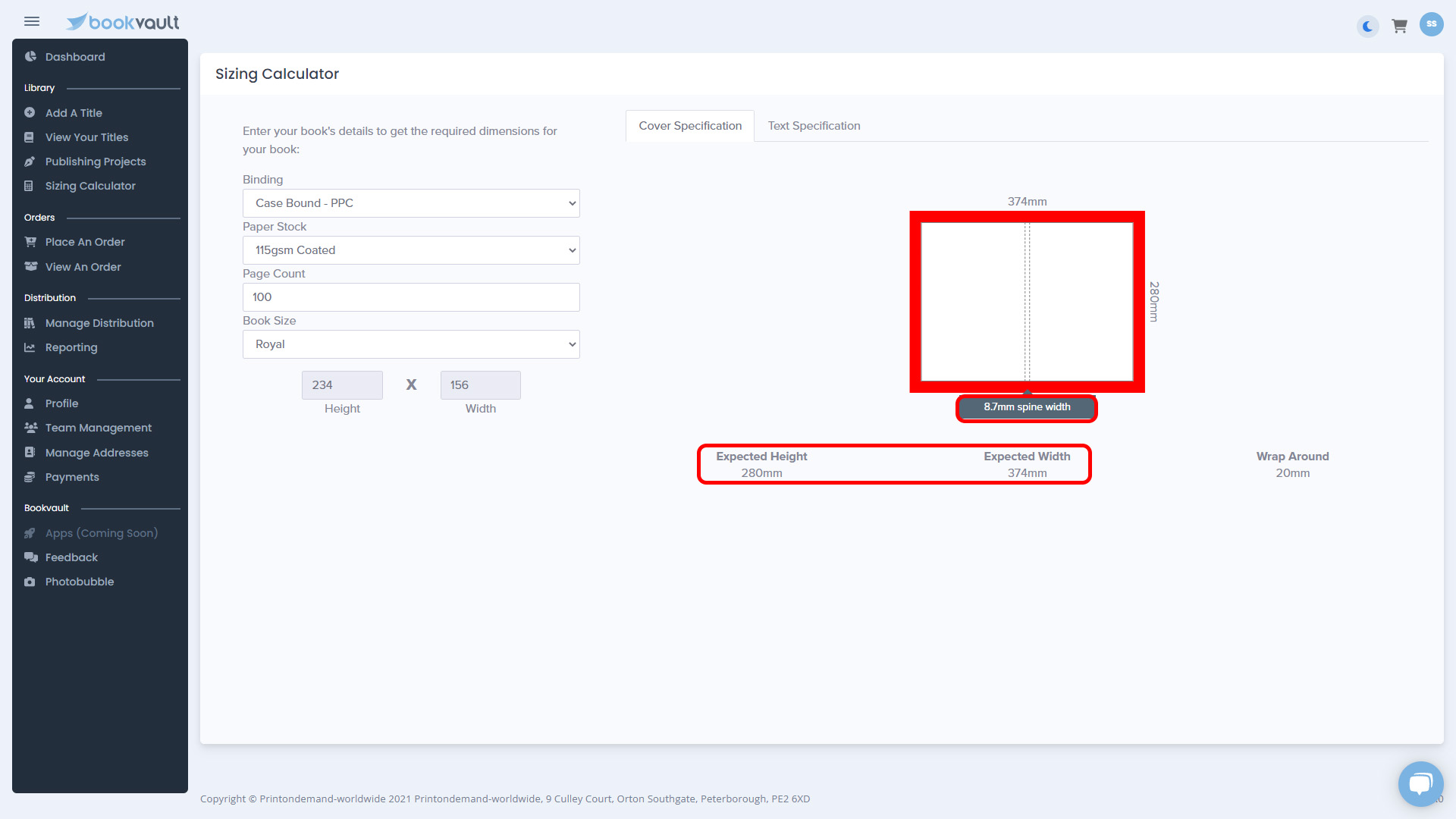This screenshot has width=1456, height=819.
Task: Click the Page Count input field
Action: (411, 297)
